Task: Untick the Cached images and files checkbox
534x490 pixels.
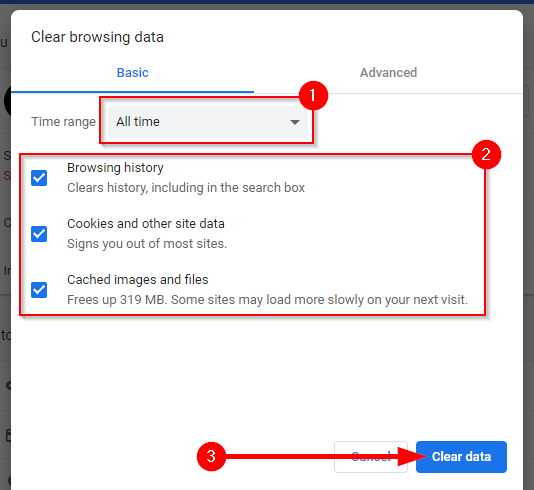Action: (39, 290)
